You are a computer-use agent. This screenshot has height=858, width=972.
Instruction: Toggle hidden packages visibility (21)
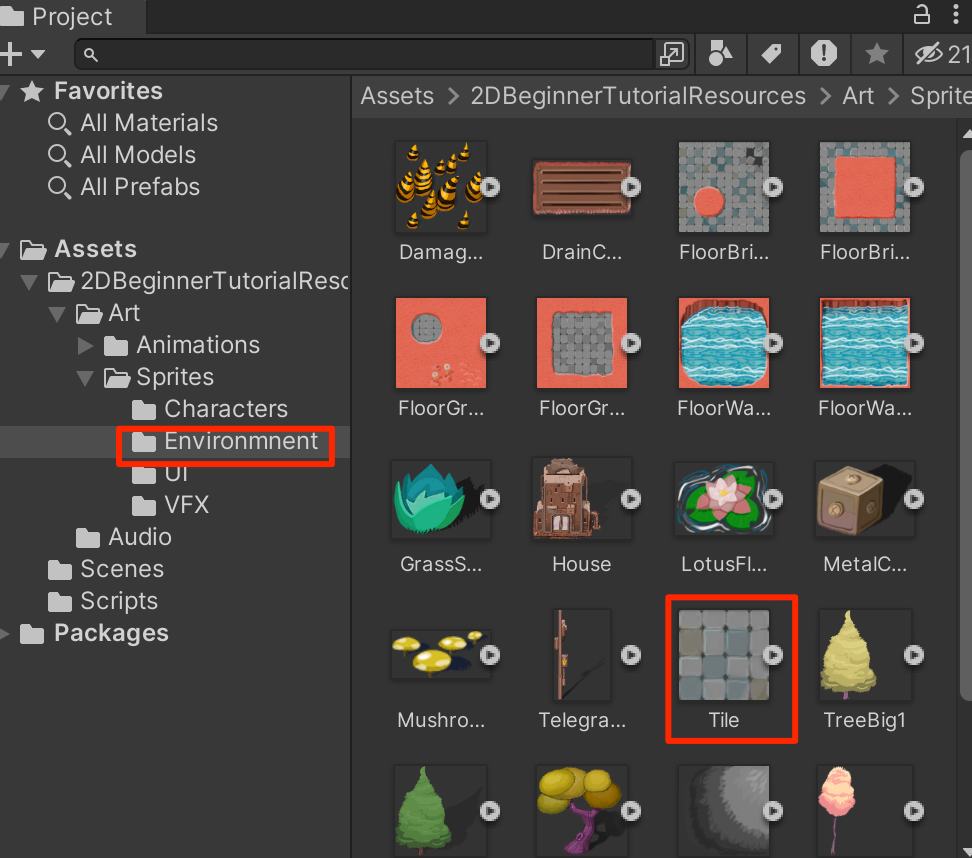click(942, 55)
